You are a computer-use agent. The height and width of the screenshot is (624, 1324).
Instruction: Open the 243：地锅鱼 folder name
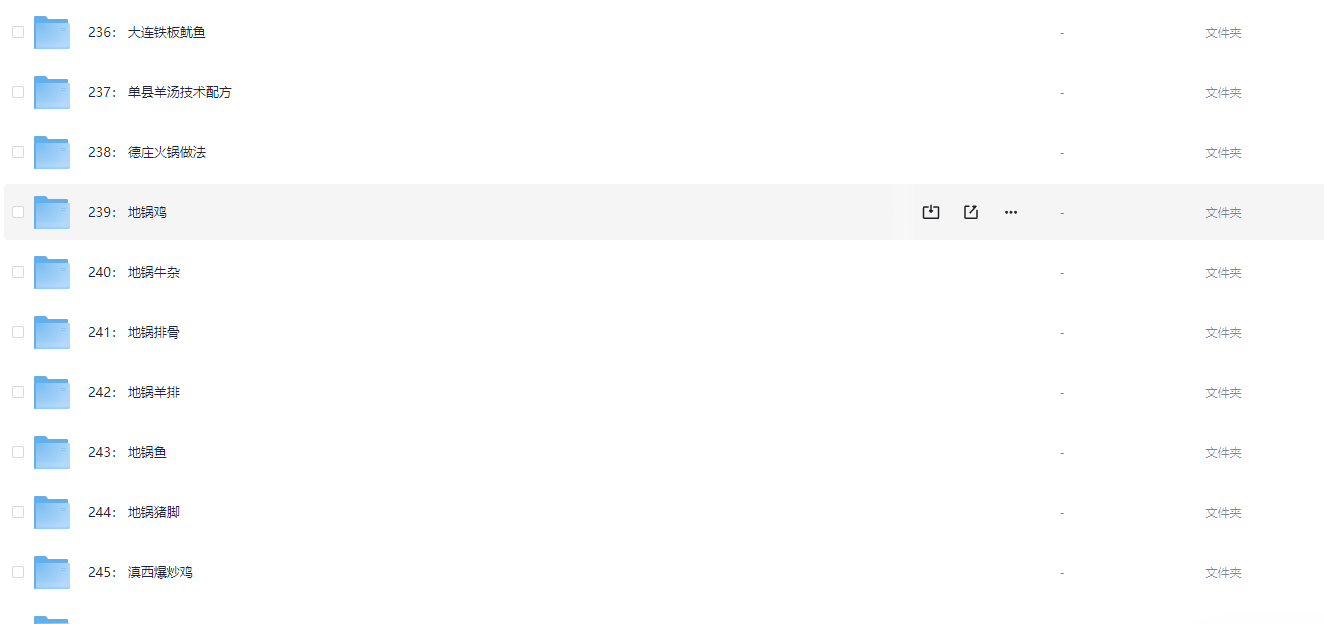pyautogui.click(x=127, y=452)
